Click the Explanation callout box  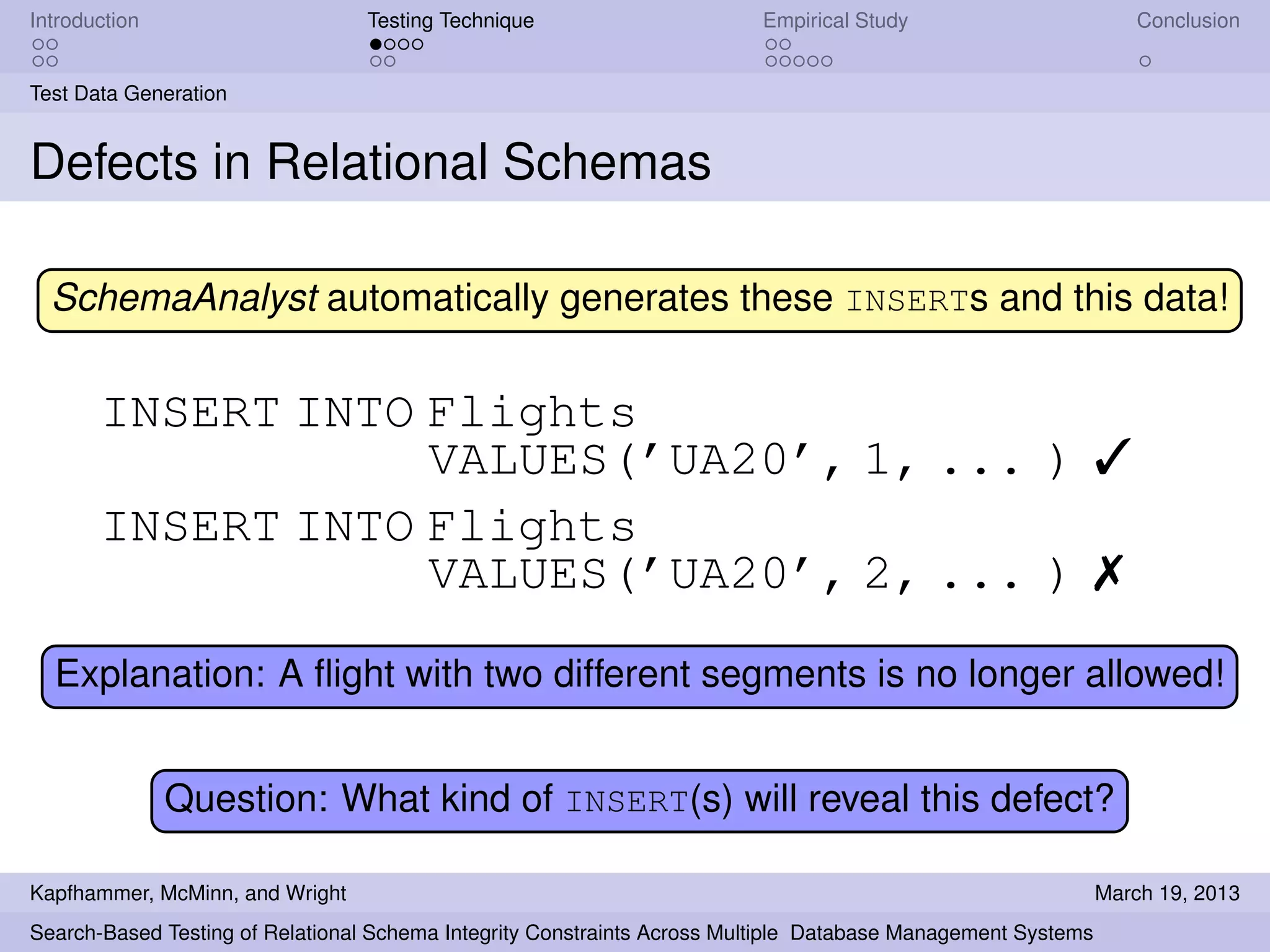(x=639, y=676)
